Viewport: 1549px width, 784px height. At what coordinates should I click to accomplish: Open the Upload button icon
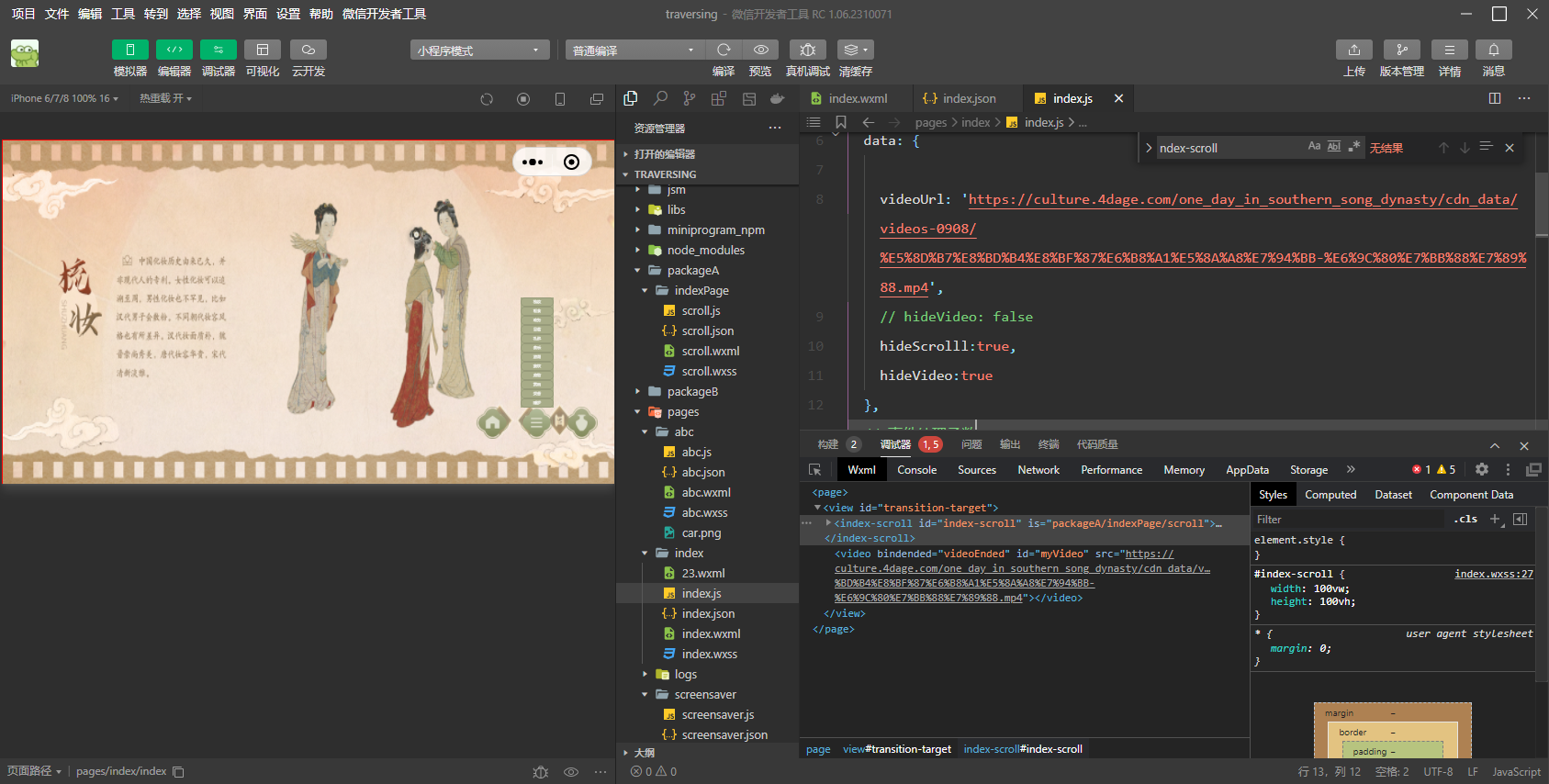[1353, 50]
